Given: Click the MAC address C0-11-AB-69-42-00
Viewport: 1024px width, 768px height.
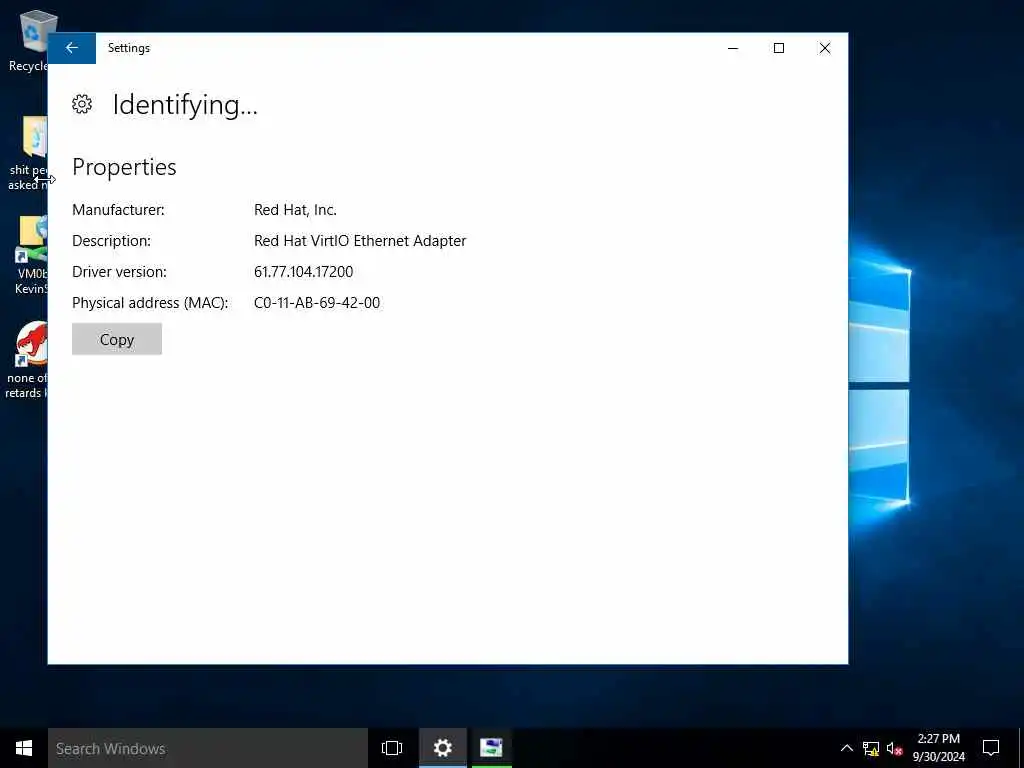Looking at the screenshot, I should coord(317,302).
